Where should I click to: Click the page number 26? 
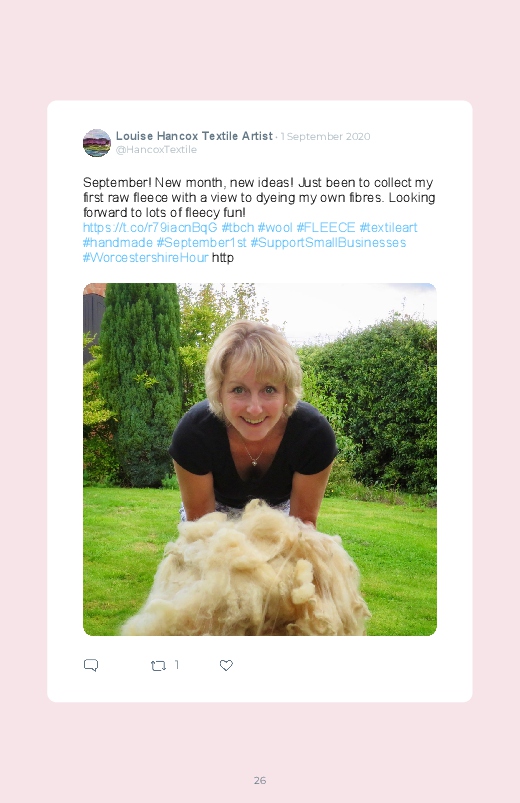pyautogui.click(x=260, y=780)
